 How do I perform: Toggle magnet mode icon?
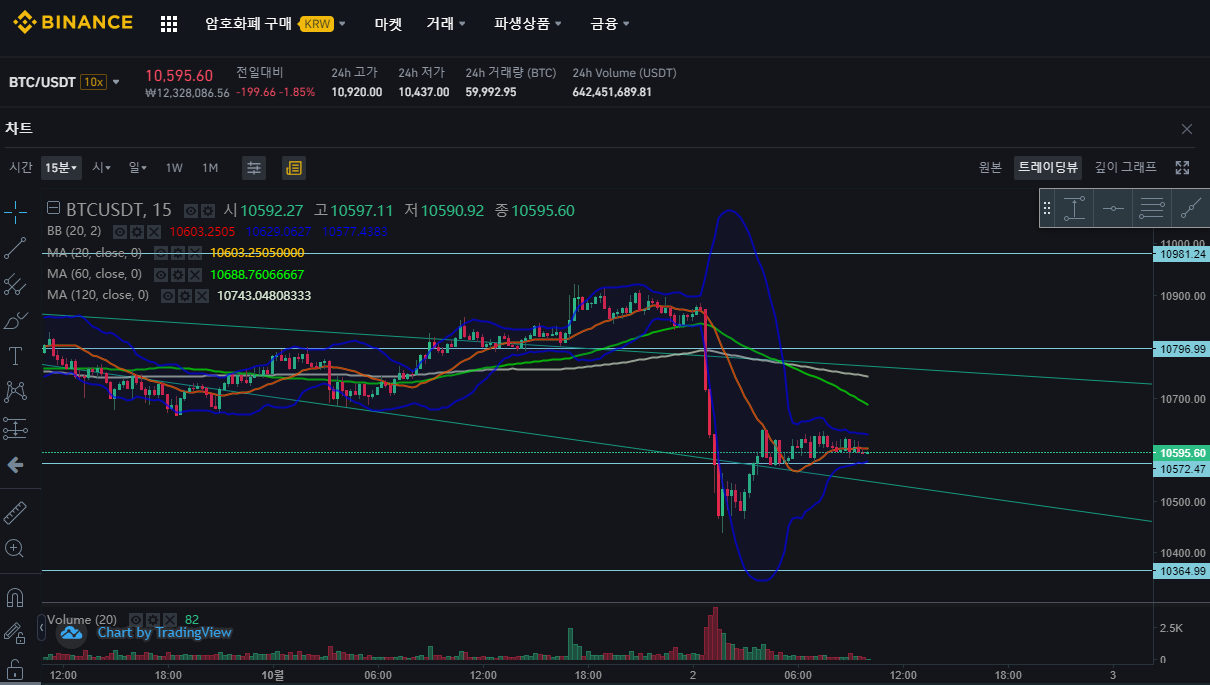[15, 597]
